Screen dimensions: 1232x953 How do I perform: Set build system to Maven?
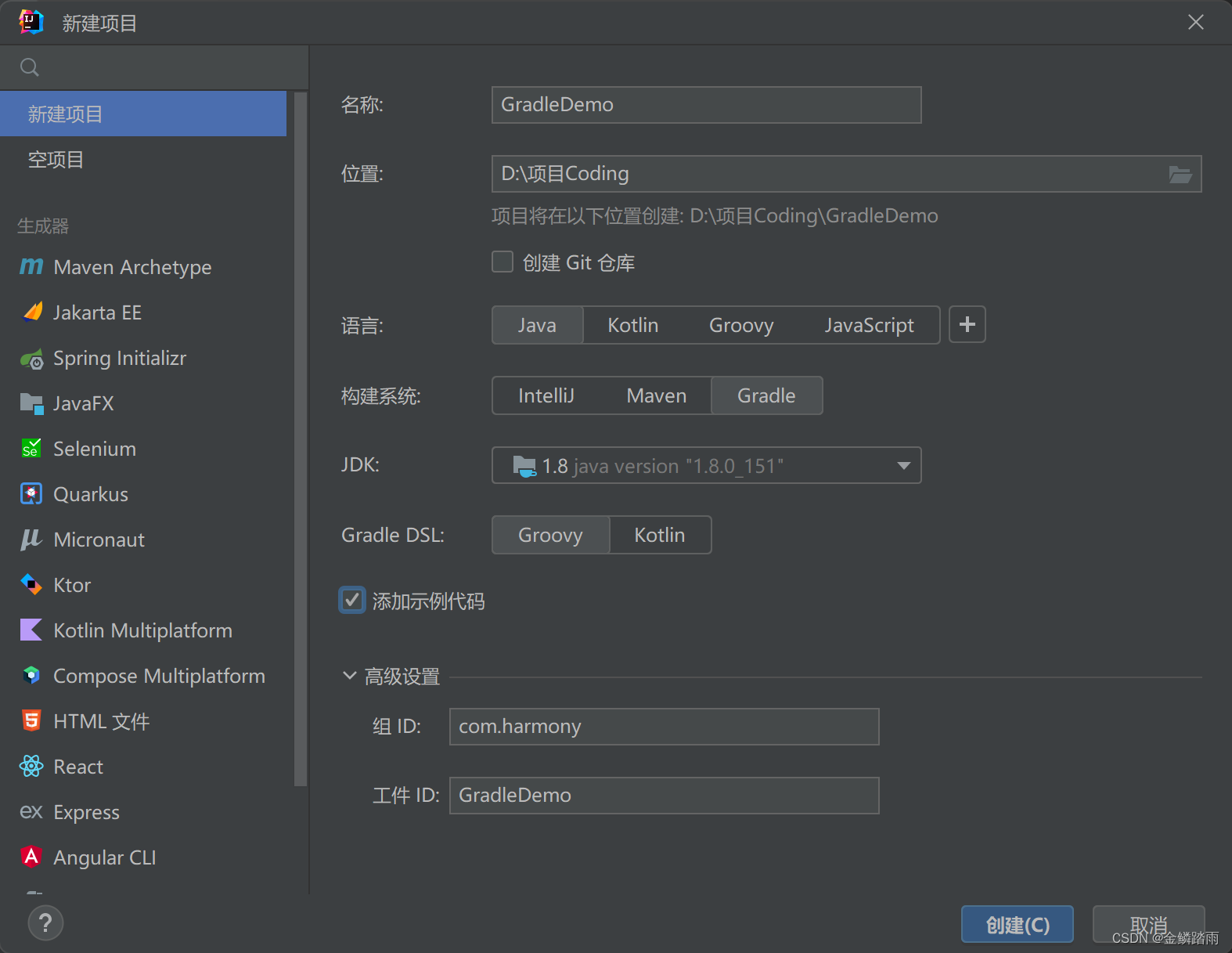(657, 395)
